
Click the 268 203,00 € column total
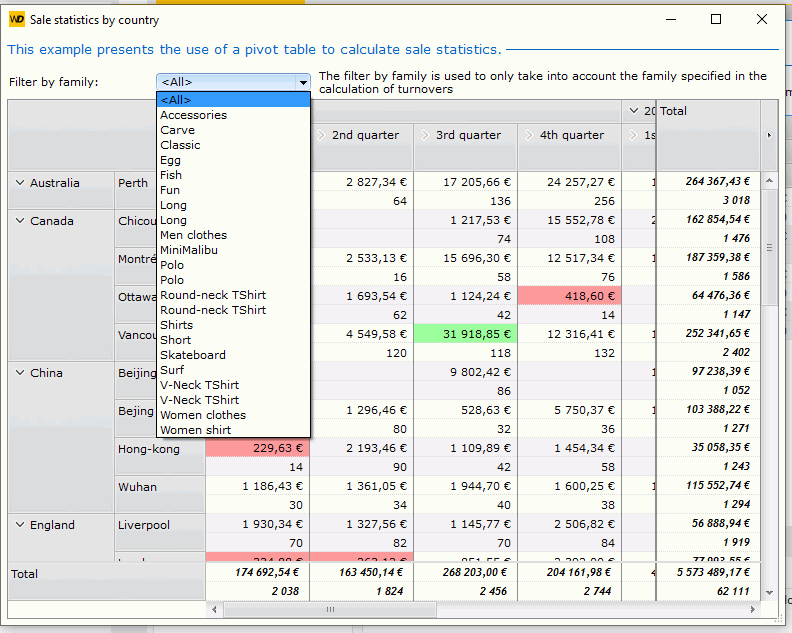tap(465, 572)
